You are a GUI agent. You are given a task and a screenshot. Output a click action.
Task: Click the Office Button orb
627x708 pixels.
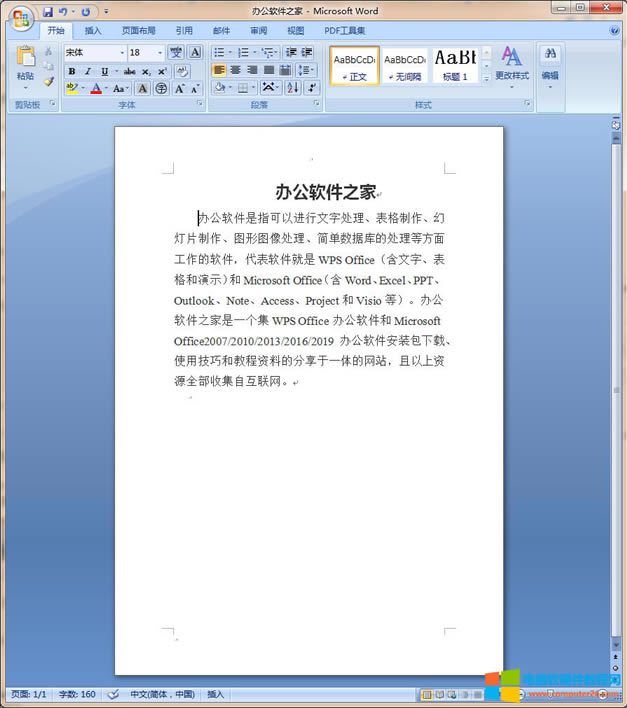coord(21,19)
